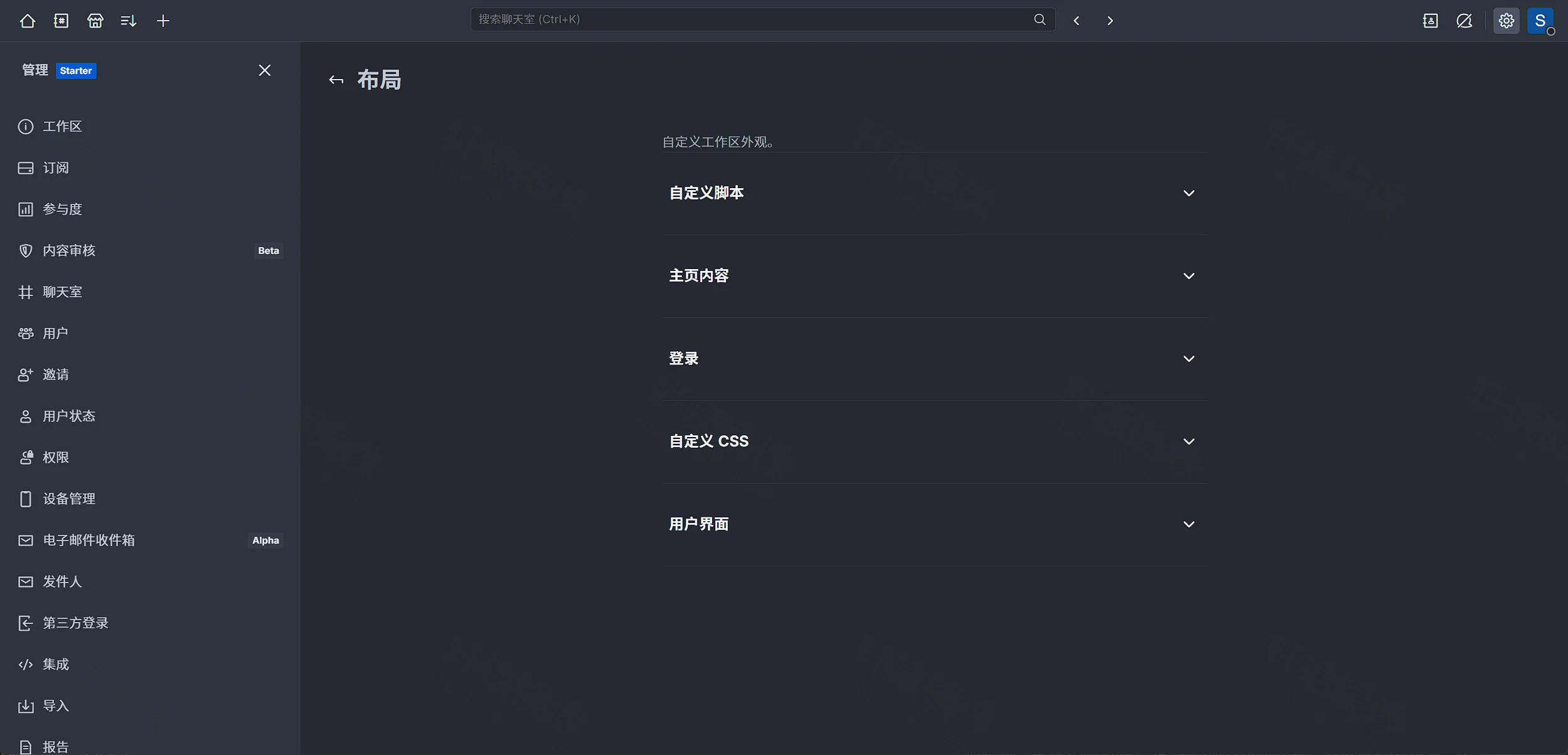Open the administration gear icon

[x=1506, y=21]
